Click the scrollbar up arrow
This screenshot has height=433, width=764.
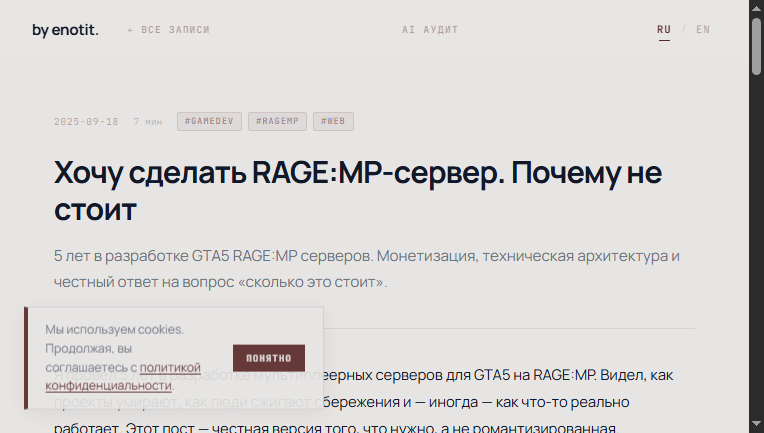tap(756, 7)
